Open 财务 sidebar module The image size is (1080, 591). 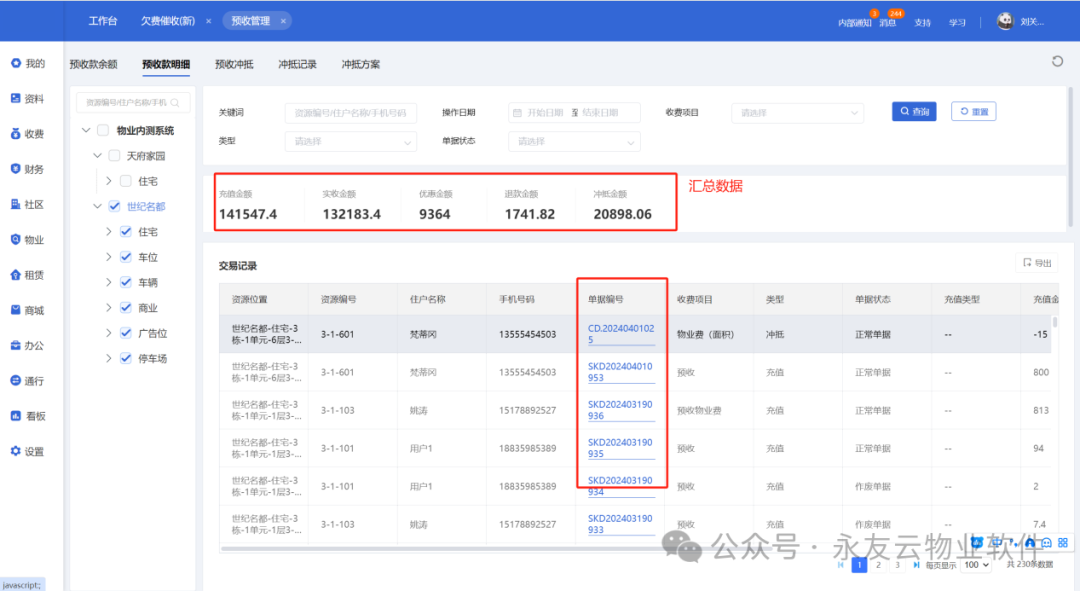pyautogui.click(x=28, y=169)
